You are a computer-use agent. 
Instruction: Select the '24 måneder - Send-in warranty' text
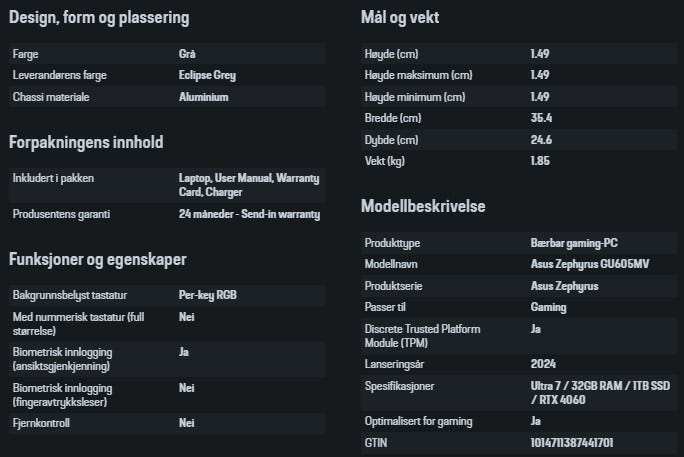tap(249, 214)
